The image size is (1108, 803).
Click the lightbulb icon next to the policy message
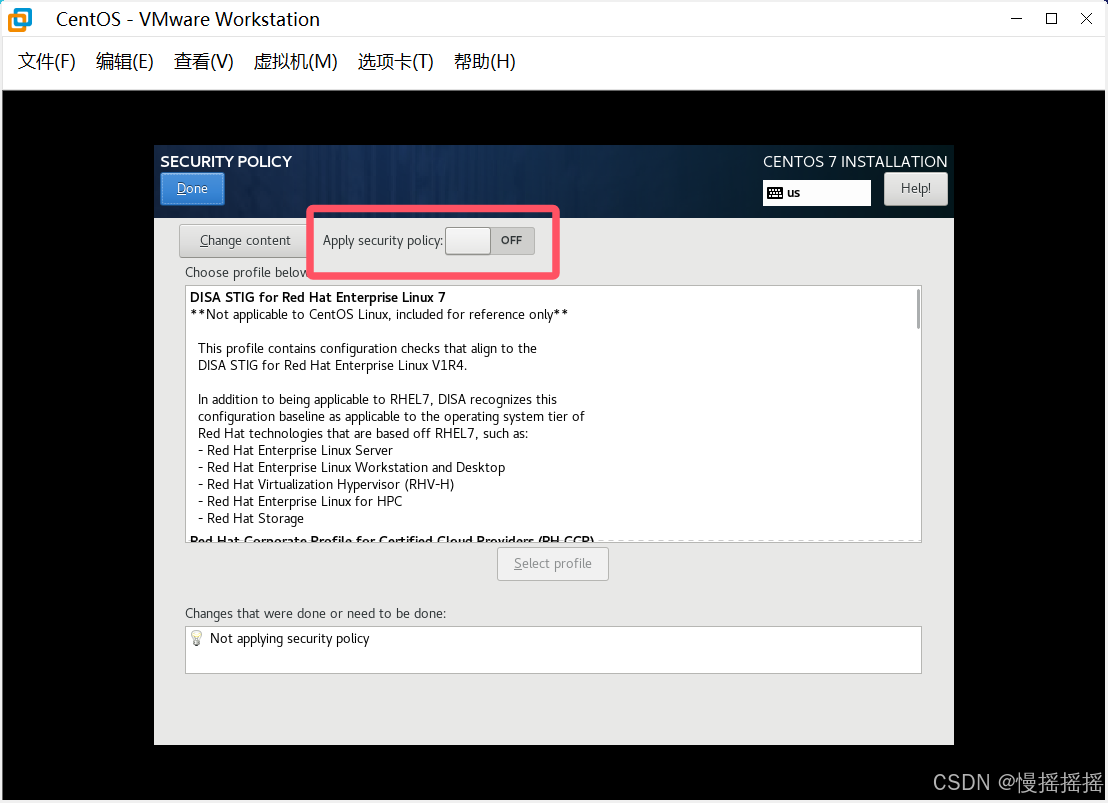(196, 638)
